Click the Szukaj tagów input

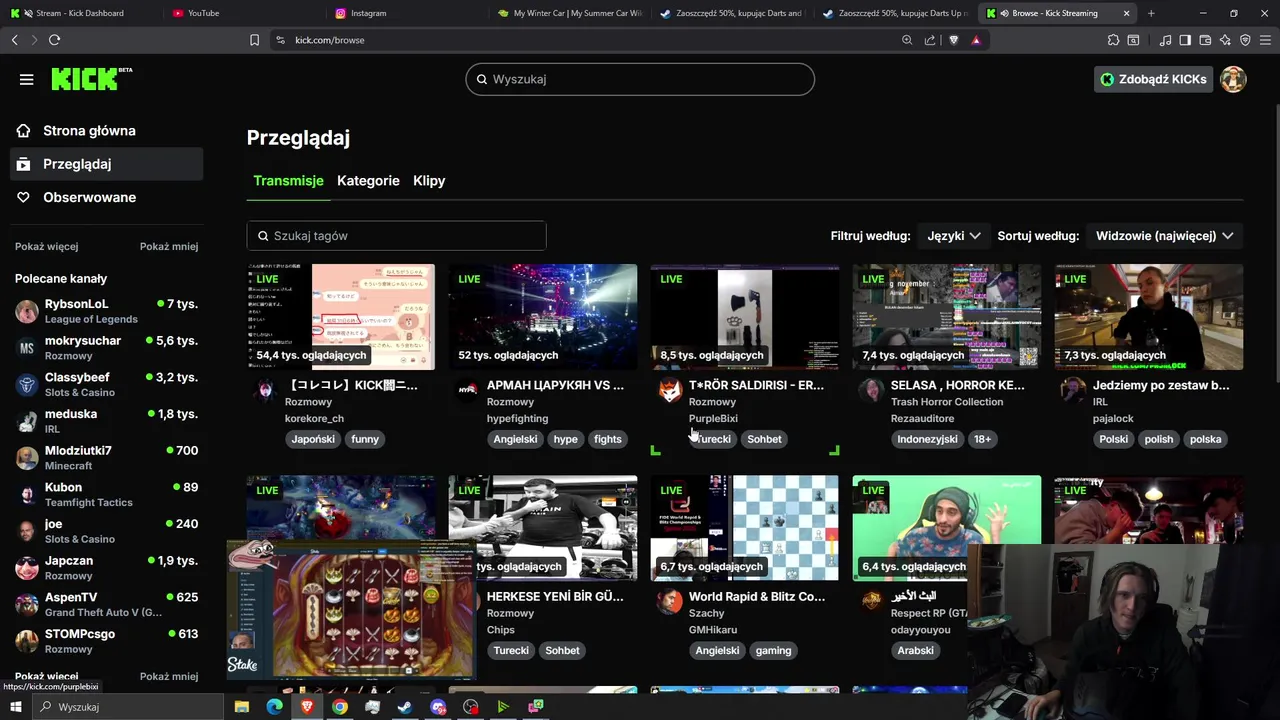(x=396, y=236)
